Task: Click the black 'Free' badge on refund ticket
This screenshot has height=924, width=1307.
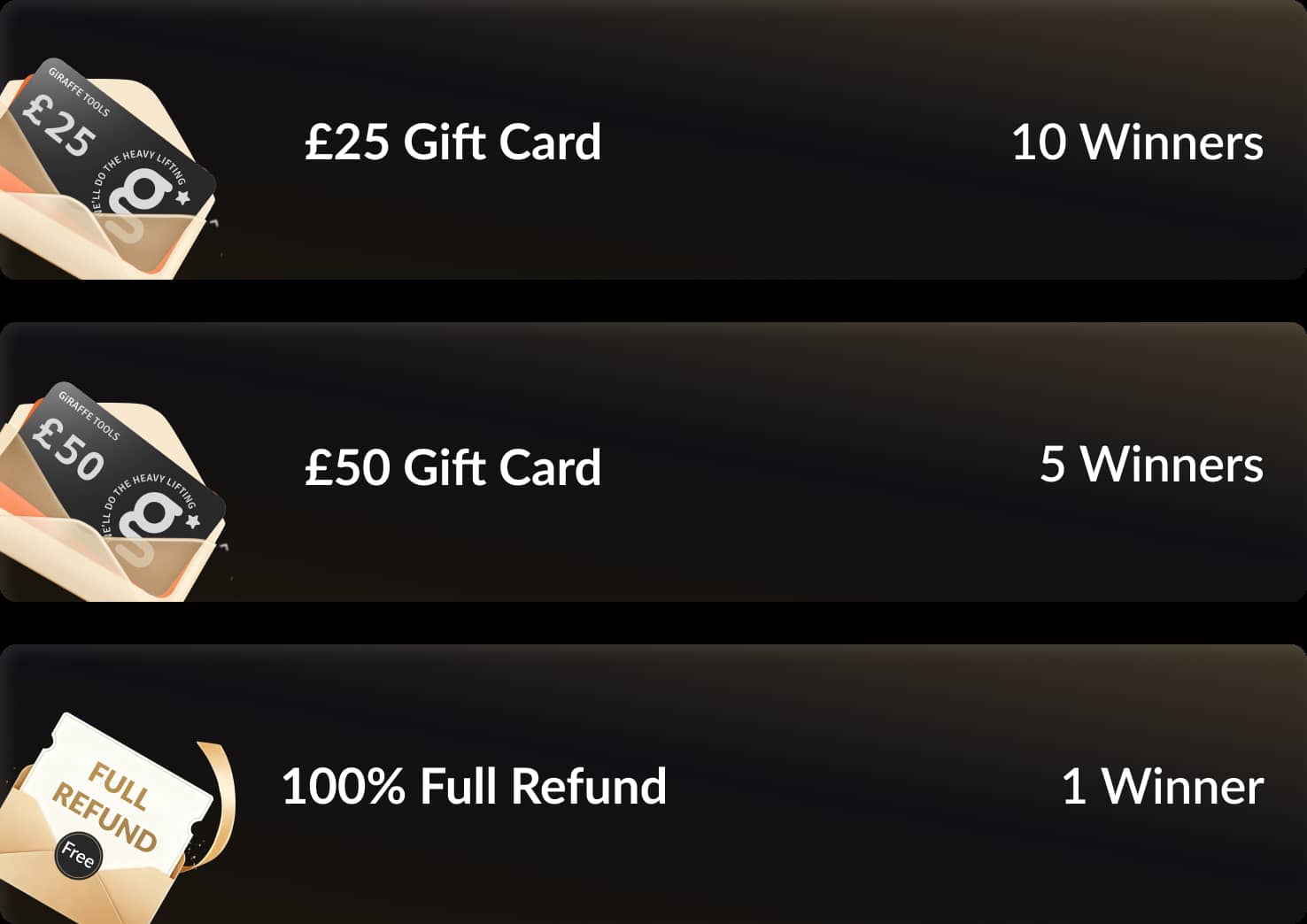Action: pyautogui.click(x=78, y=856)
